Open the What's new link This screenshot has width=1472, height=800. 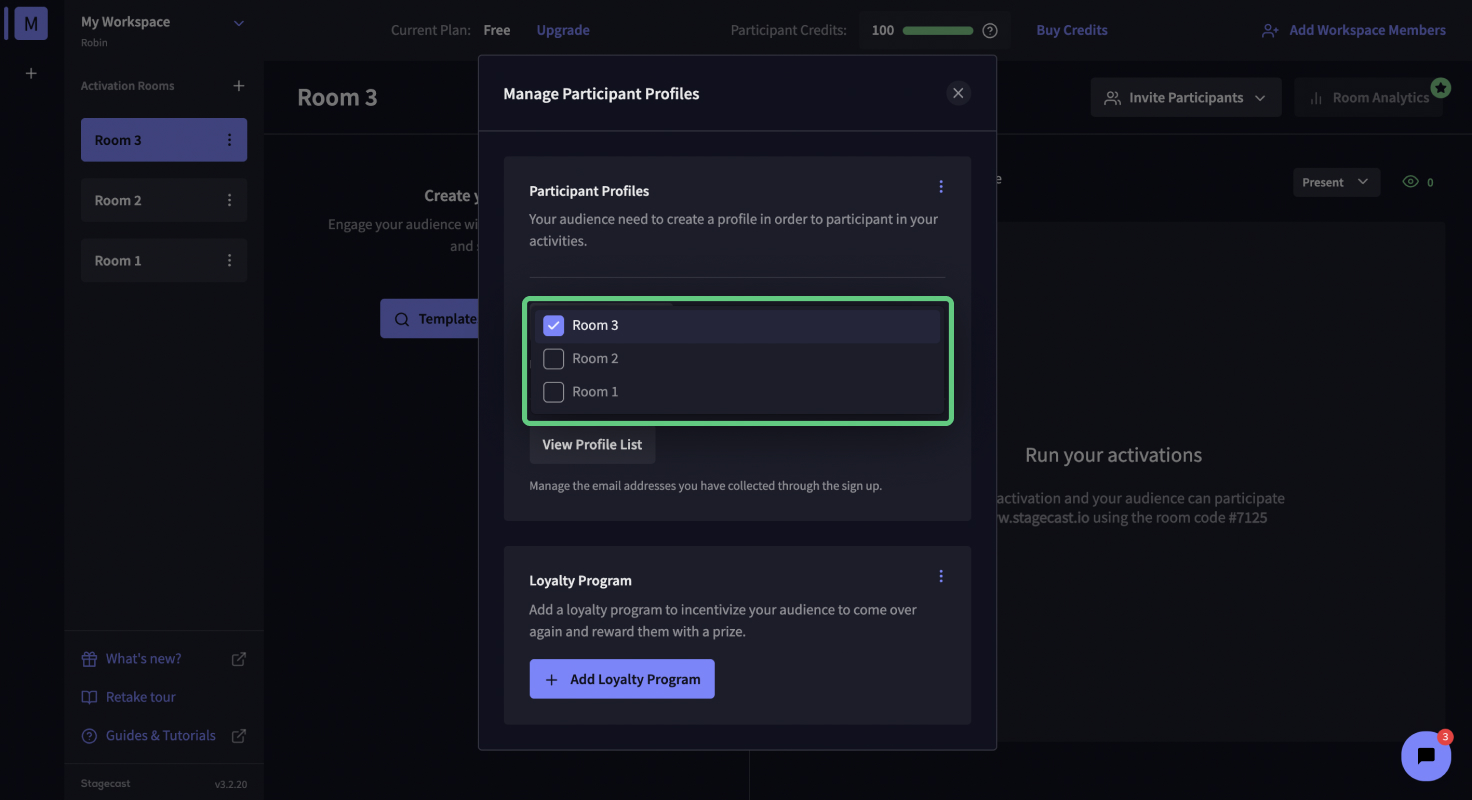[x=144, y=659]
